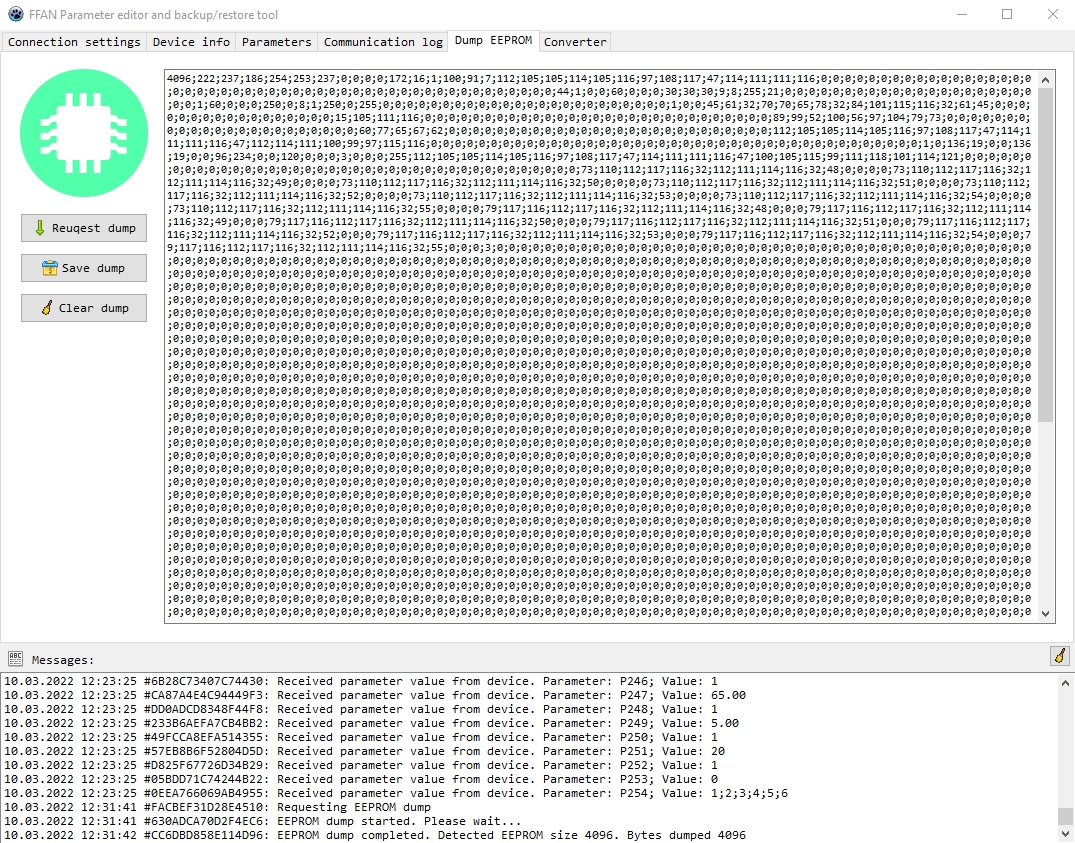Clear the current dump contents
This screenshot has width=1075, height=843.
(84, 308)
